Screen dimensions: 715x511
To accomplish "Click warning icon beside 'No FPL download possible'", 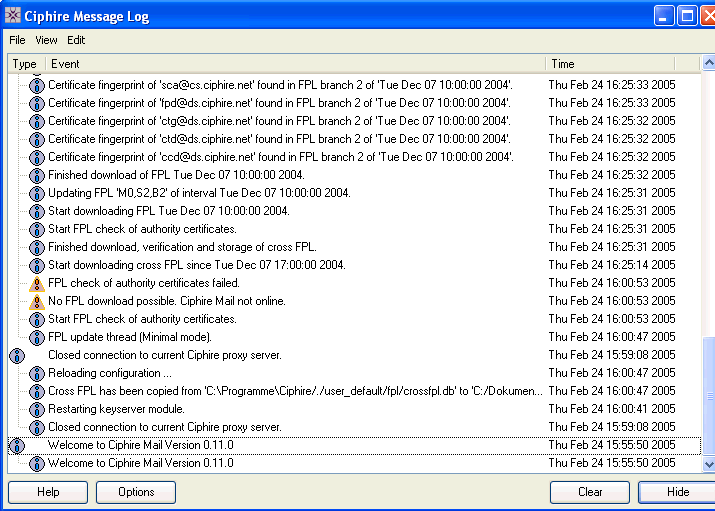I will (36, 301).
